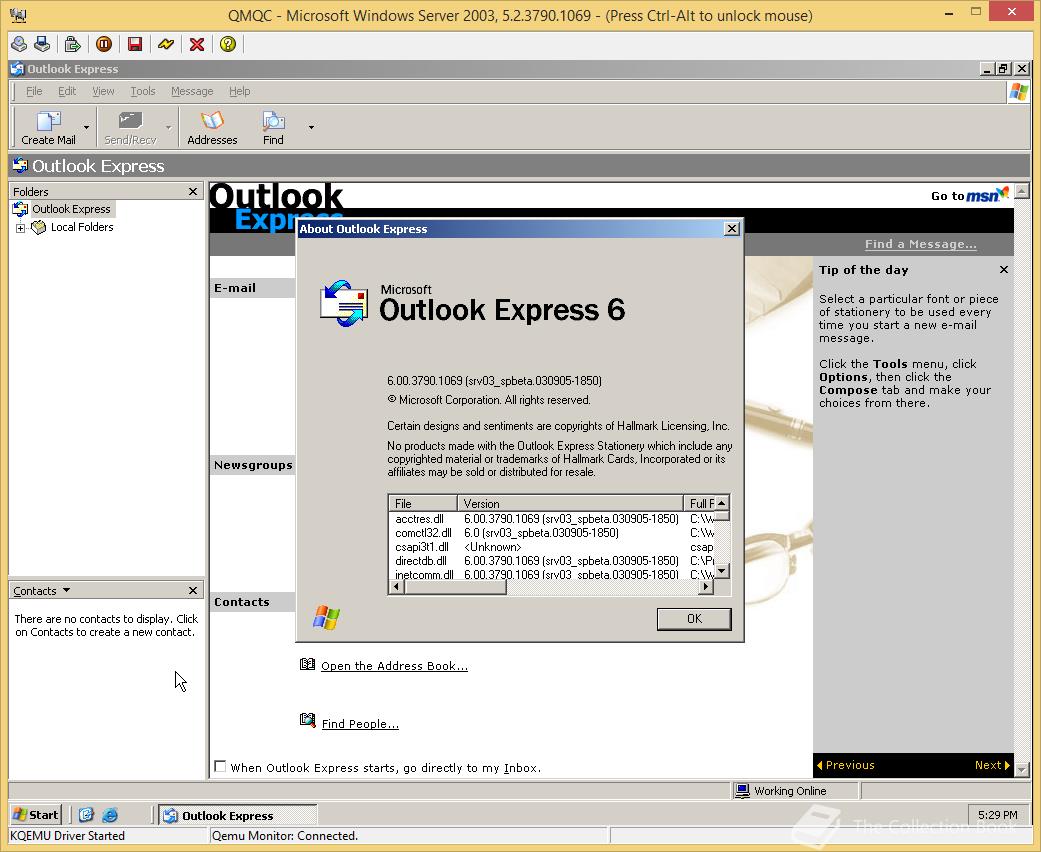1041x852 pixels.
Task: Show Previous tip of the day
Action: coord(846,765)
